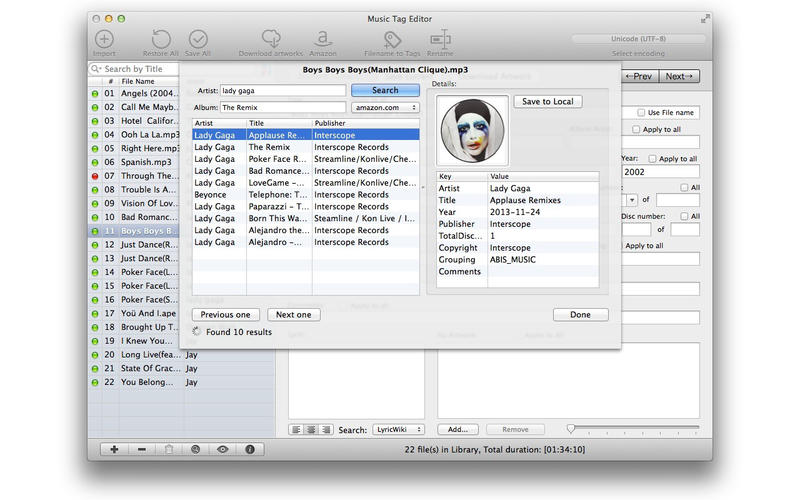Click the plus icon in bottom bar

(x=115, y=450)
